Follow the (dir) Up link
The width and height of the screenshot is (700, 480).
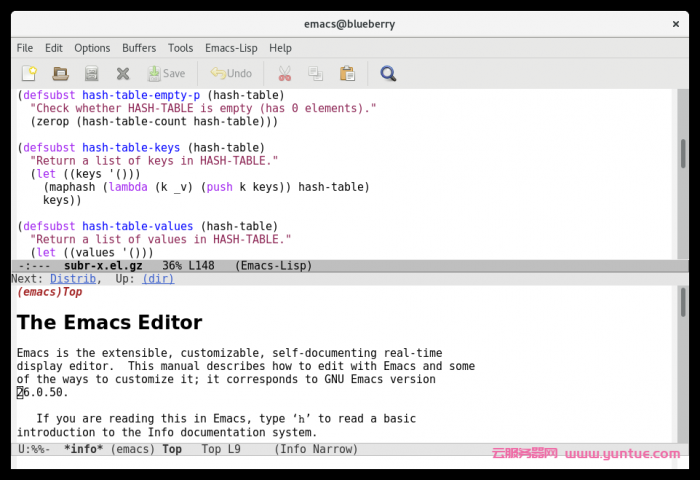click(x=158, y=279)
